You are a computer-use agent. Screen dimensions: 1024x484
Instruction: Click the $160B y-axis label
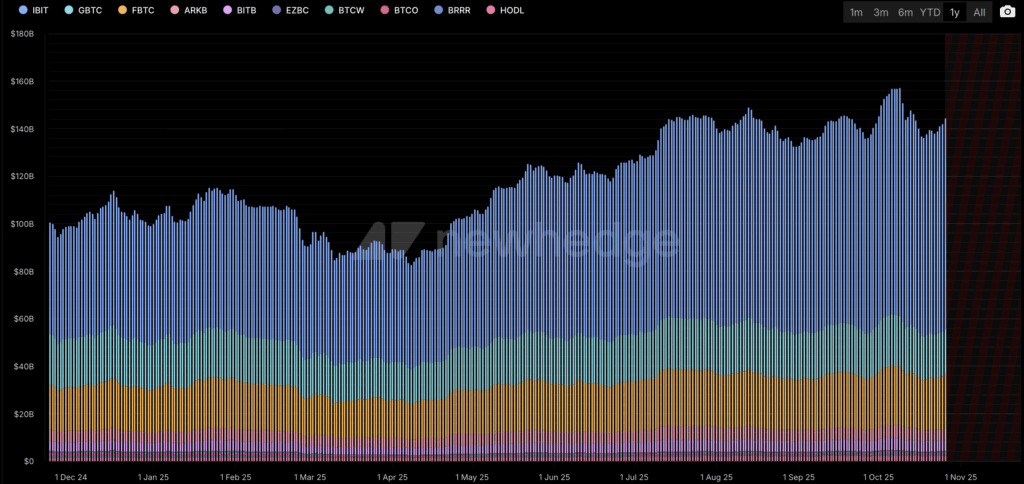point(22,82)
